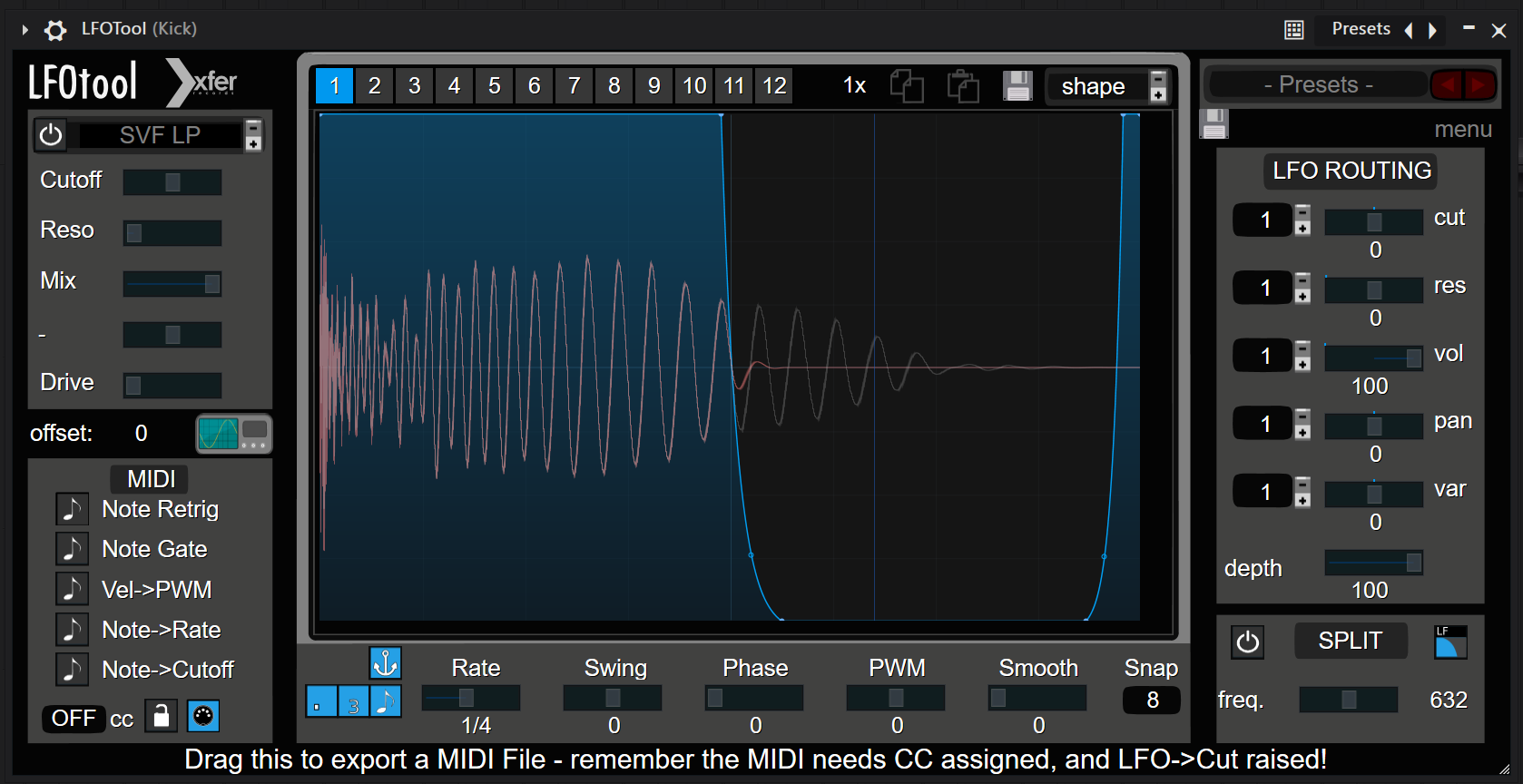
Task: Enable Vel->PWM
Action: (x=72, y=589)
